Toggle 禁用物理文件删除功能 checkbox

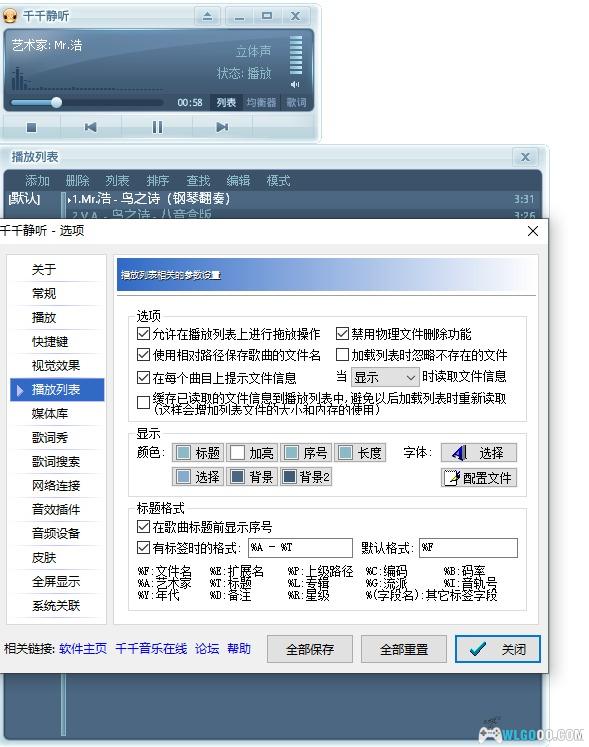click(x=342, y=333)
